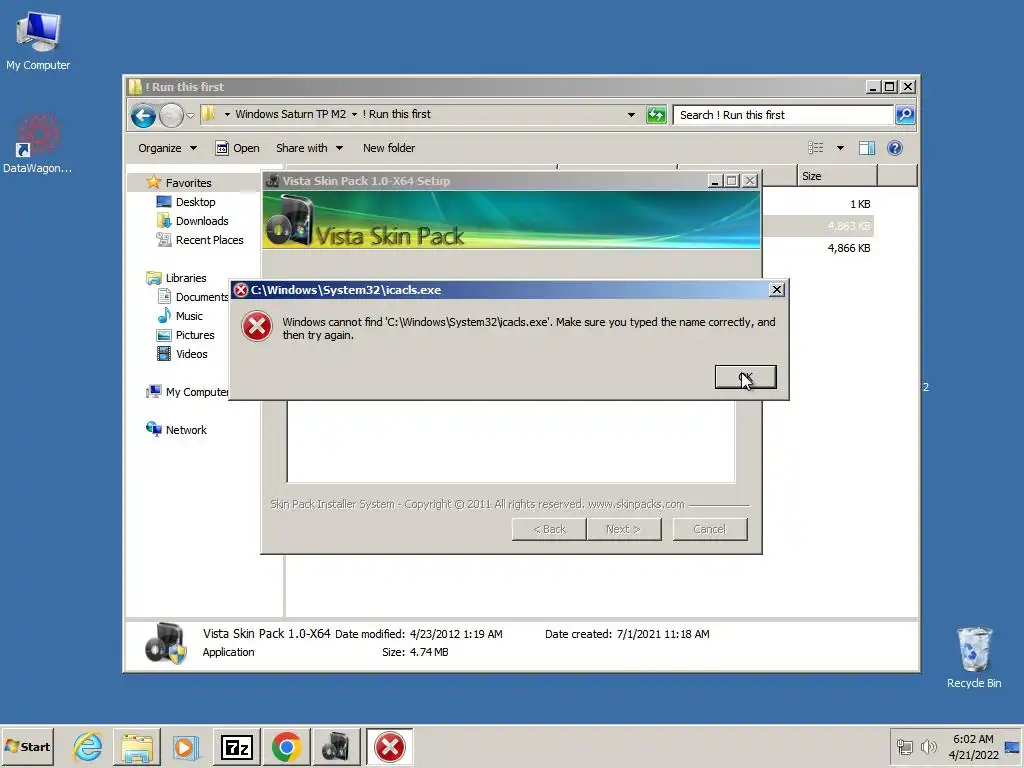The height and width of the screenshot is (768, 1024).
Task: Open Windows Explorer from the taskbar
Action: (136, 746)
